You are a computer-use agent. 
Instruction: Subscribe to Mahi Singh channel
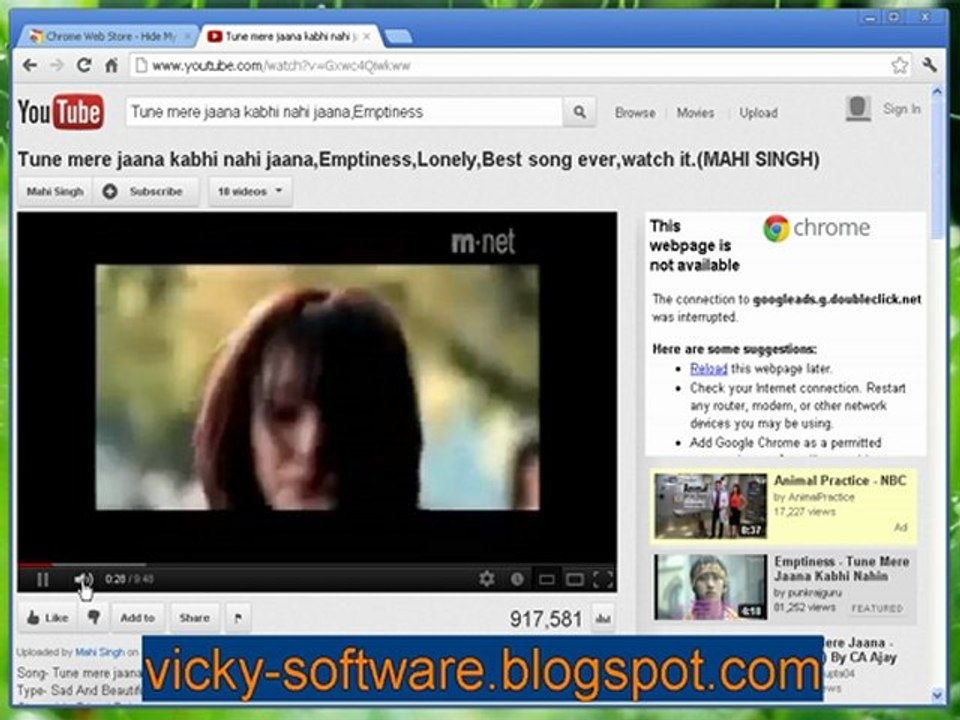[146, 192]
